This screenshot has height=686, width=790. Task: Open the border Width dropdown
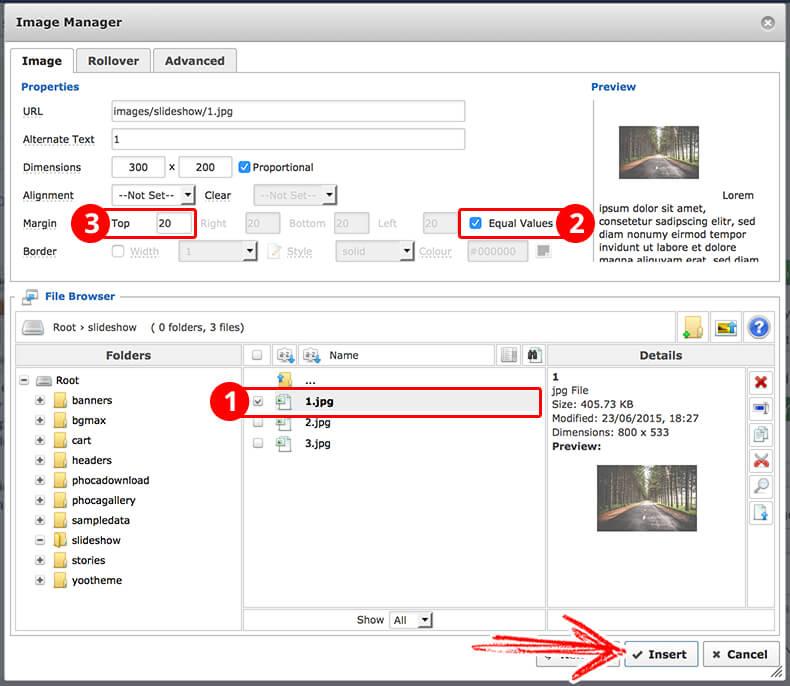tap(218, 251)
